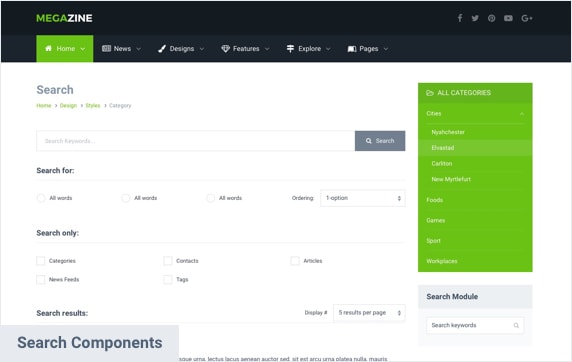572x362 pixels.
Task: Open the Facebook social icon
Action: pyautogui.click(x=460, y=18)
